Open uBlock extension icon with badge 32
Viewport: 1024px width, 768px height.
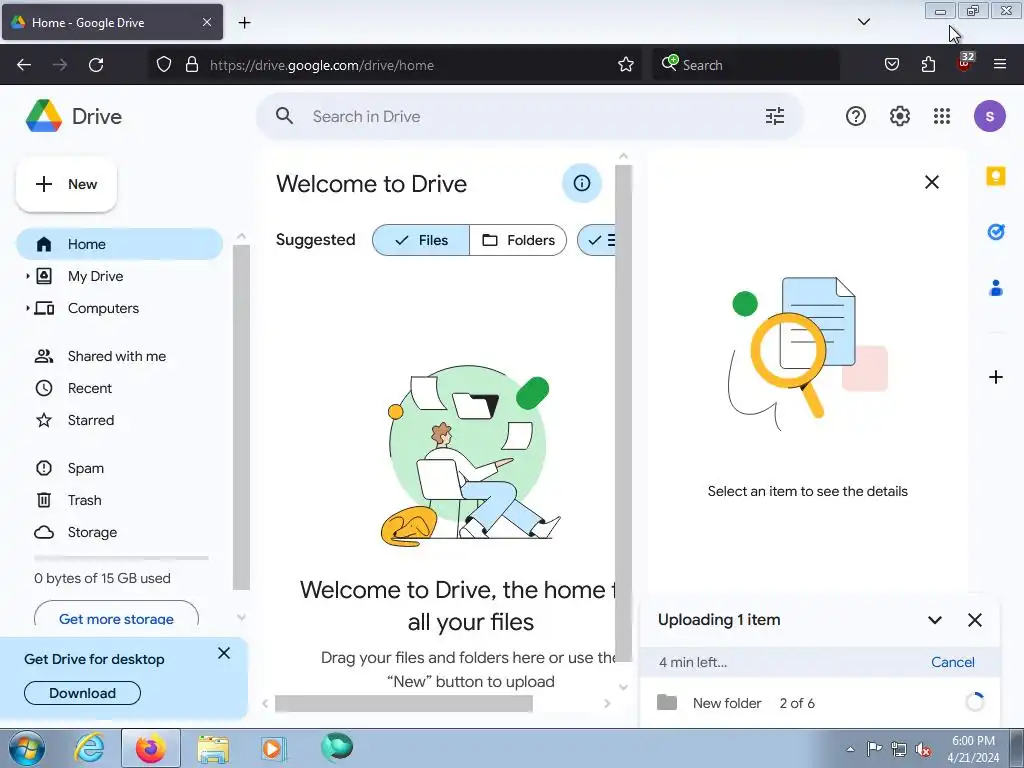[x=965, y=63]
